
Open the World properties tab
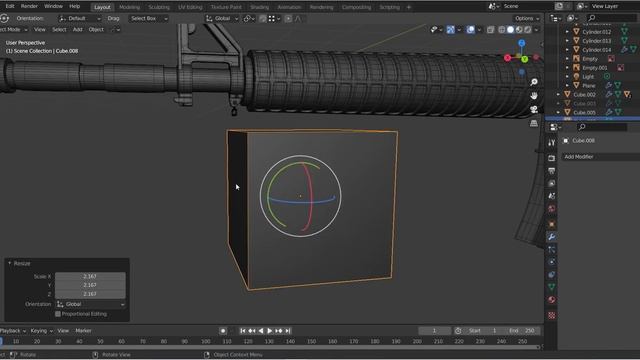point(551,209)
